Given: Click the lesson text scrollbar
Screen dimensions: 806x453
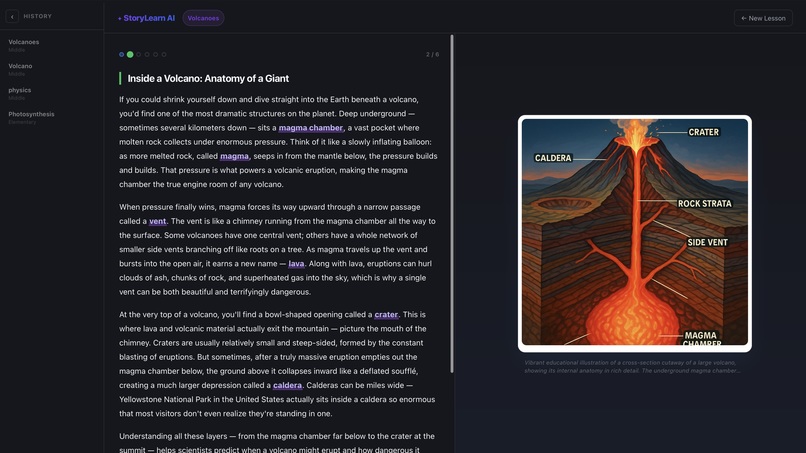Looking at the screenshot, I should (x=452, y=204).
